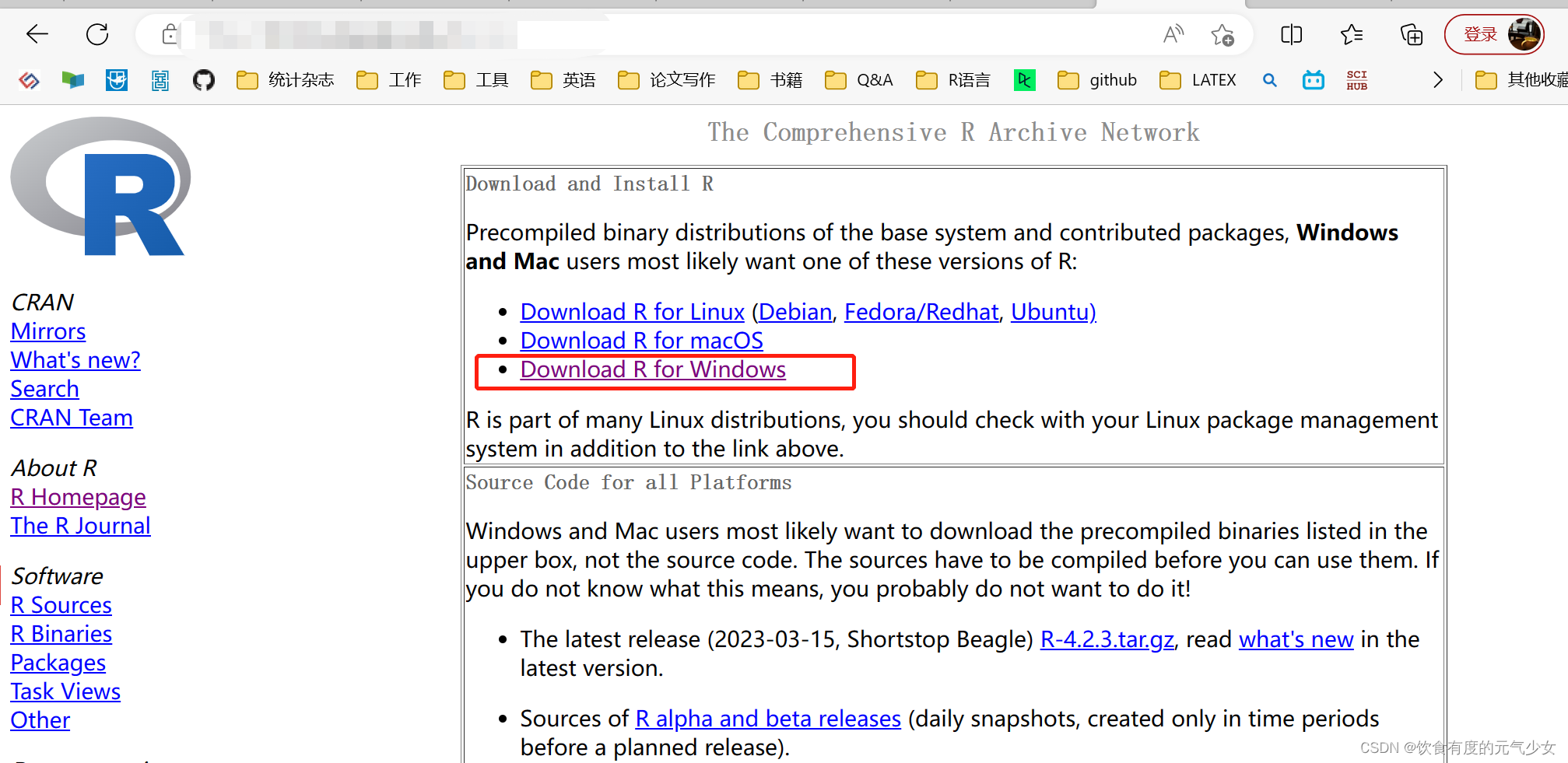Open the Favorites list icon
This screenshot has height=763, width=1568.
point(1352,34)
